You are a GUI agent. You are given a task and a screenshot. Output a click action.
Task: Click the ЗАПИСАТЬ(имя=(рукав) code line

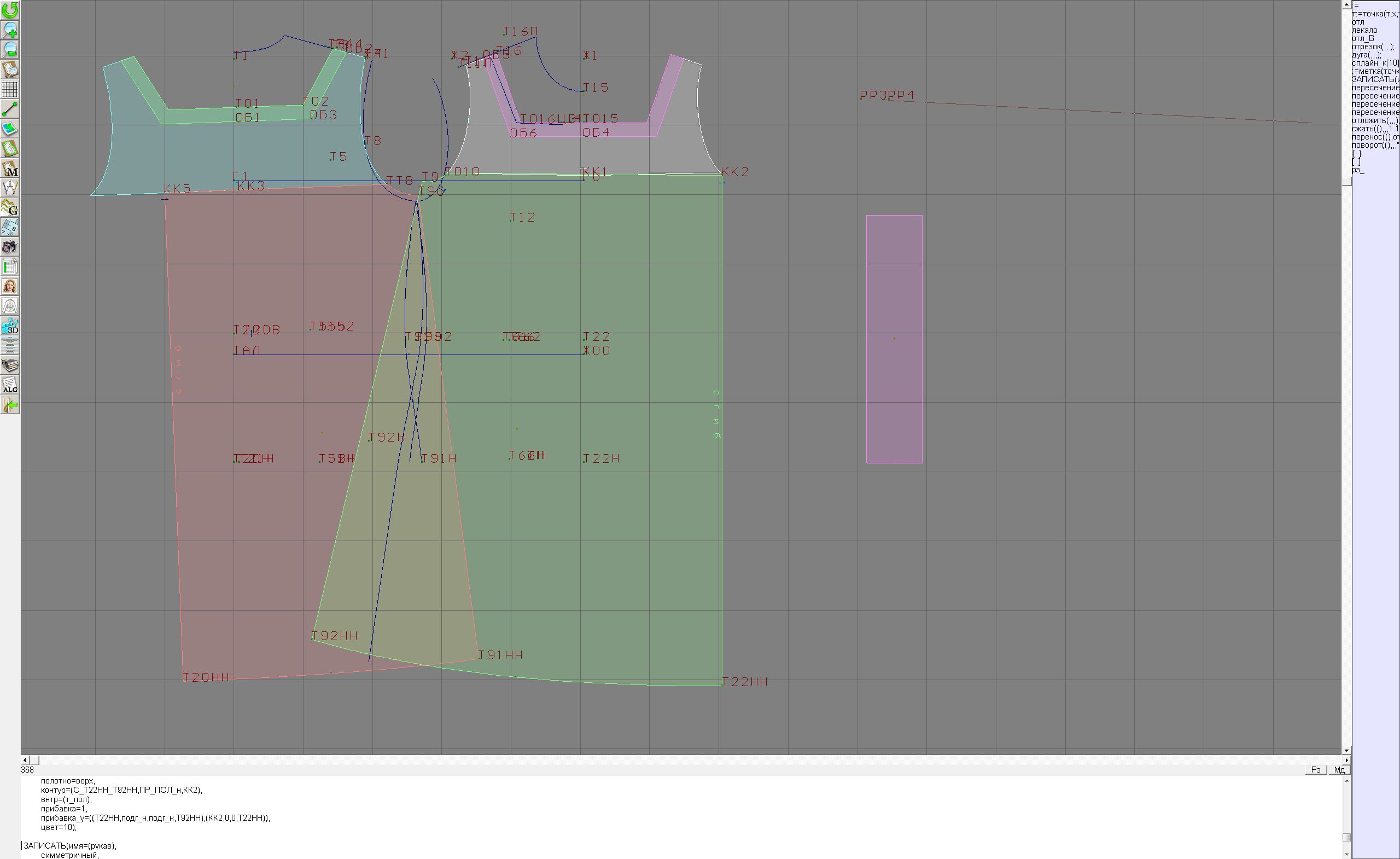point(70,845)
